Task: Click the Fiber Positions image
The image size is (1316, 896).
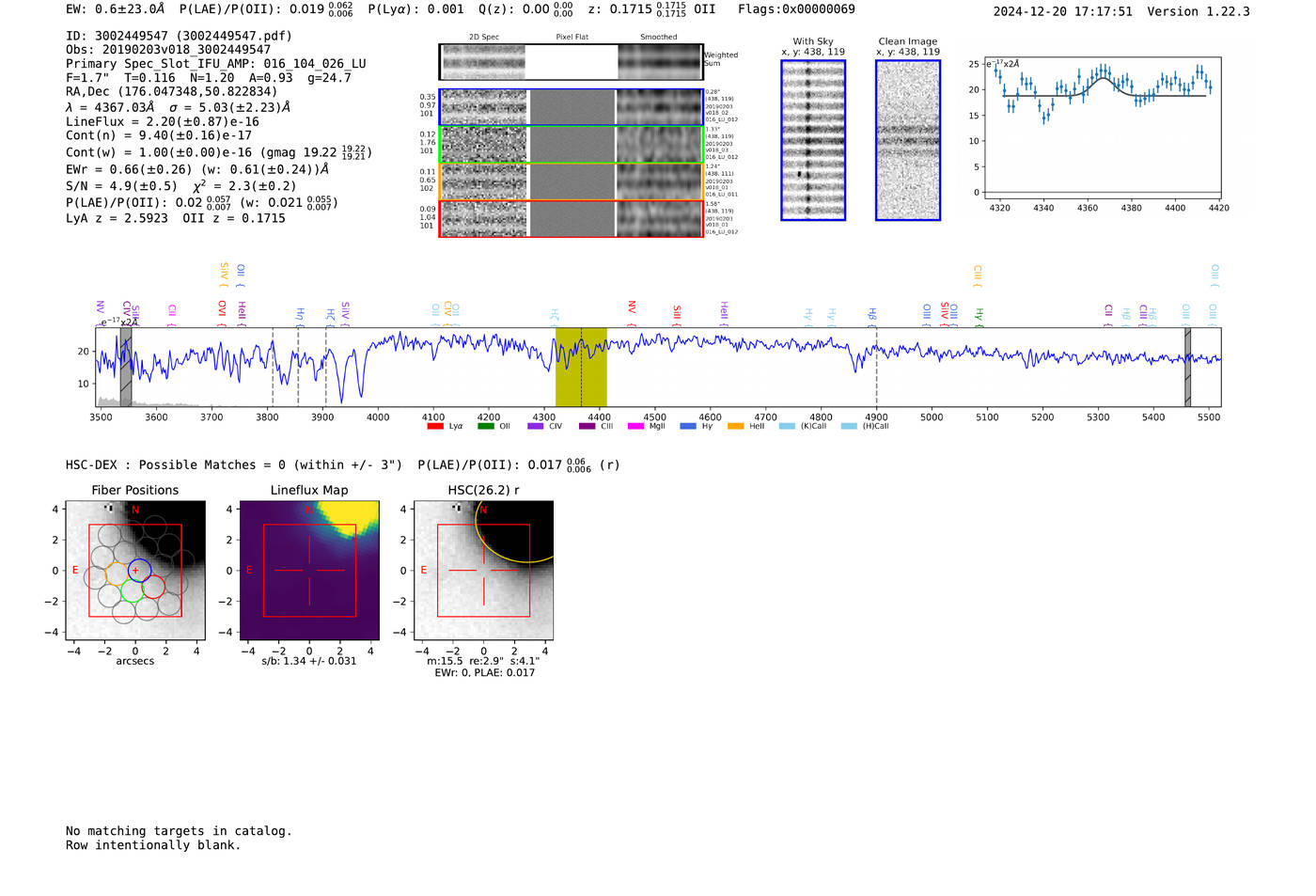Action: click(x=135, y=571)
